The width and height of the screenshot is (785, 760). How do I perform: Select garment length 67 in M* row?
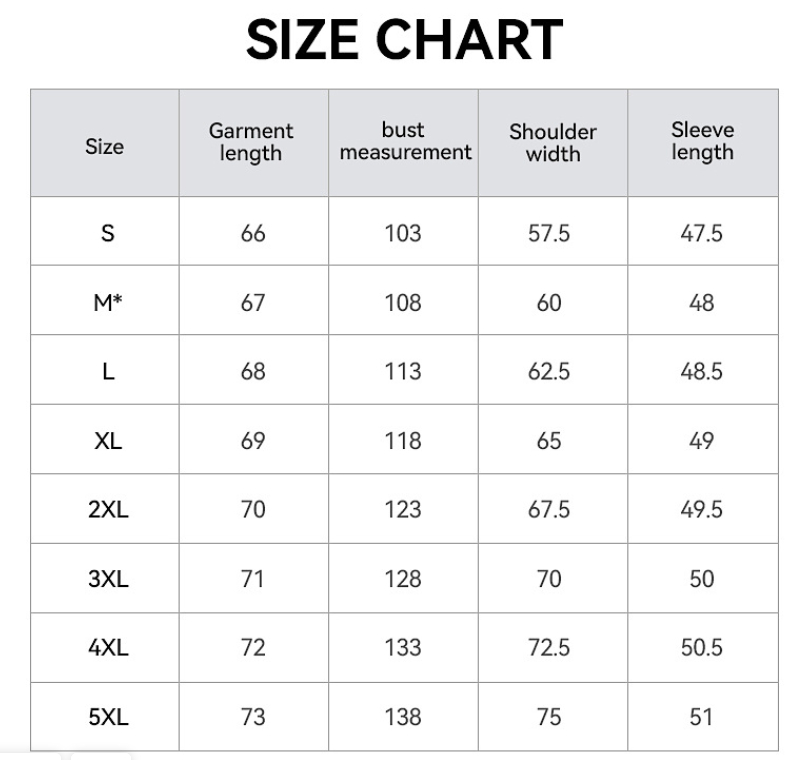tap(253, 302)
